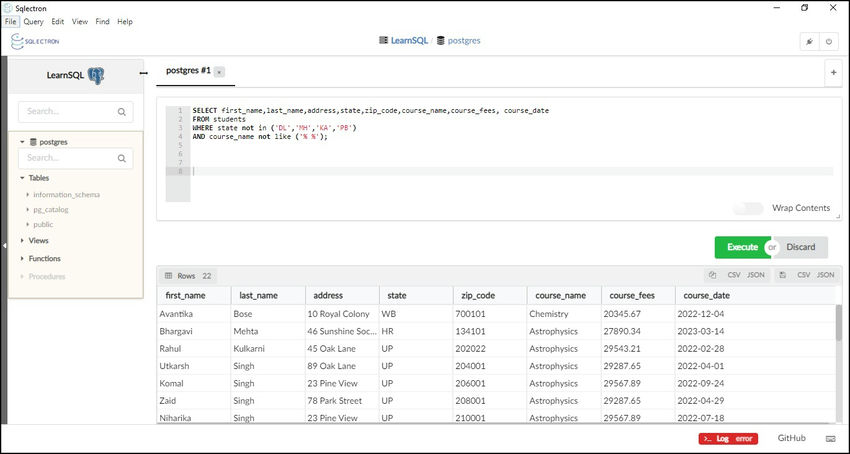
Task: Click the LearnSQL breadcrumb link
Action: [x=409, y=41]
